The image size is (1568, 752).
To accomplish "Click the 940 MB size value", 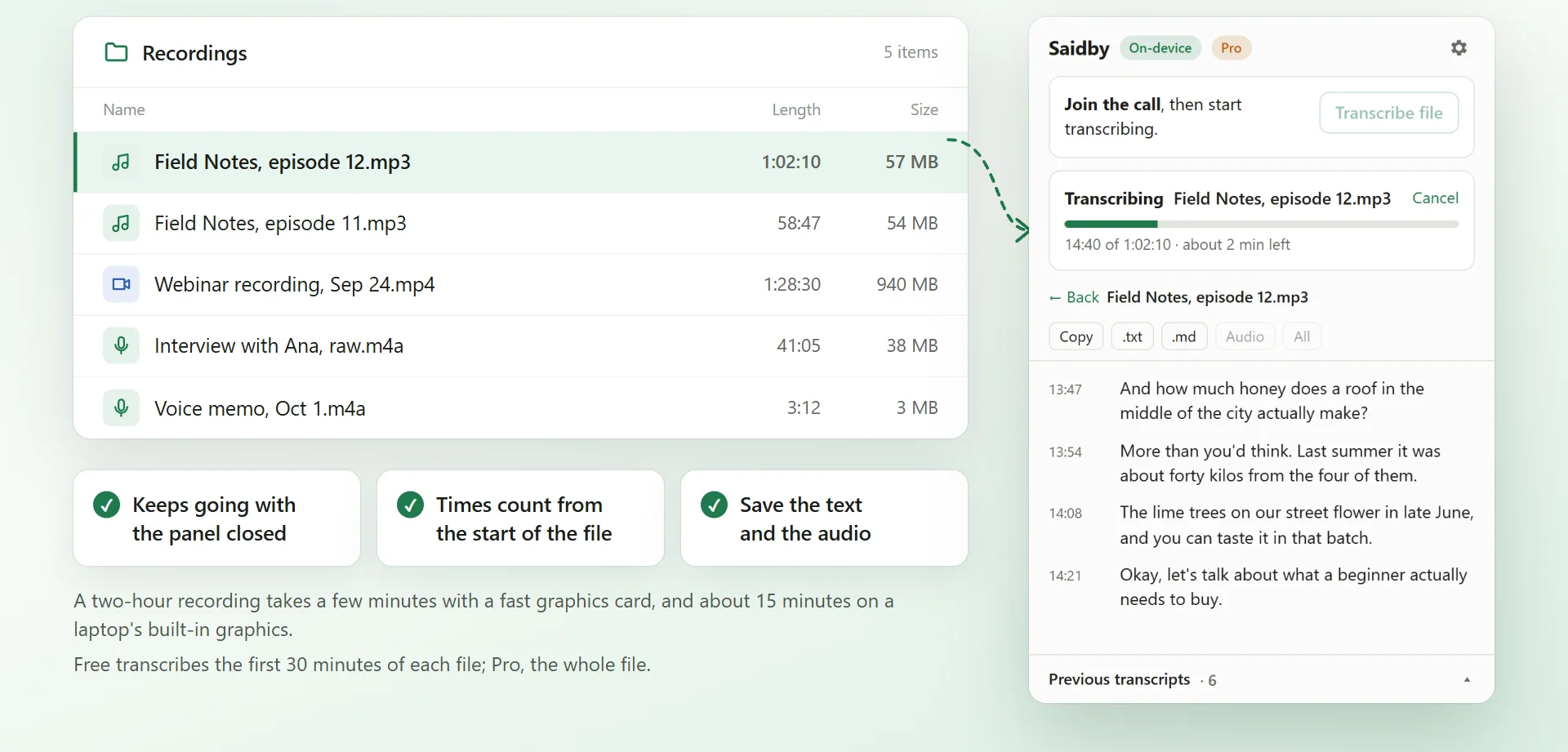I will click(x=906, y=284).
